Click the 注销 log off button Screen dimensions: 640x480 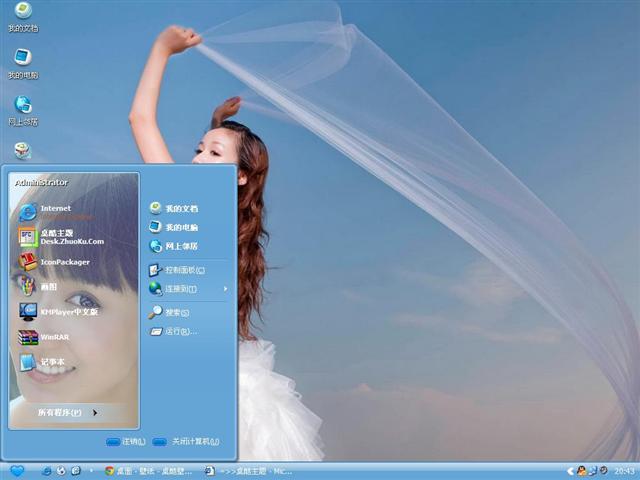126,441
